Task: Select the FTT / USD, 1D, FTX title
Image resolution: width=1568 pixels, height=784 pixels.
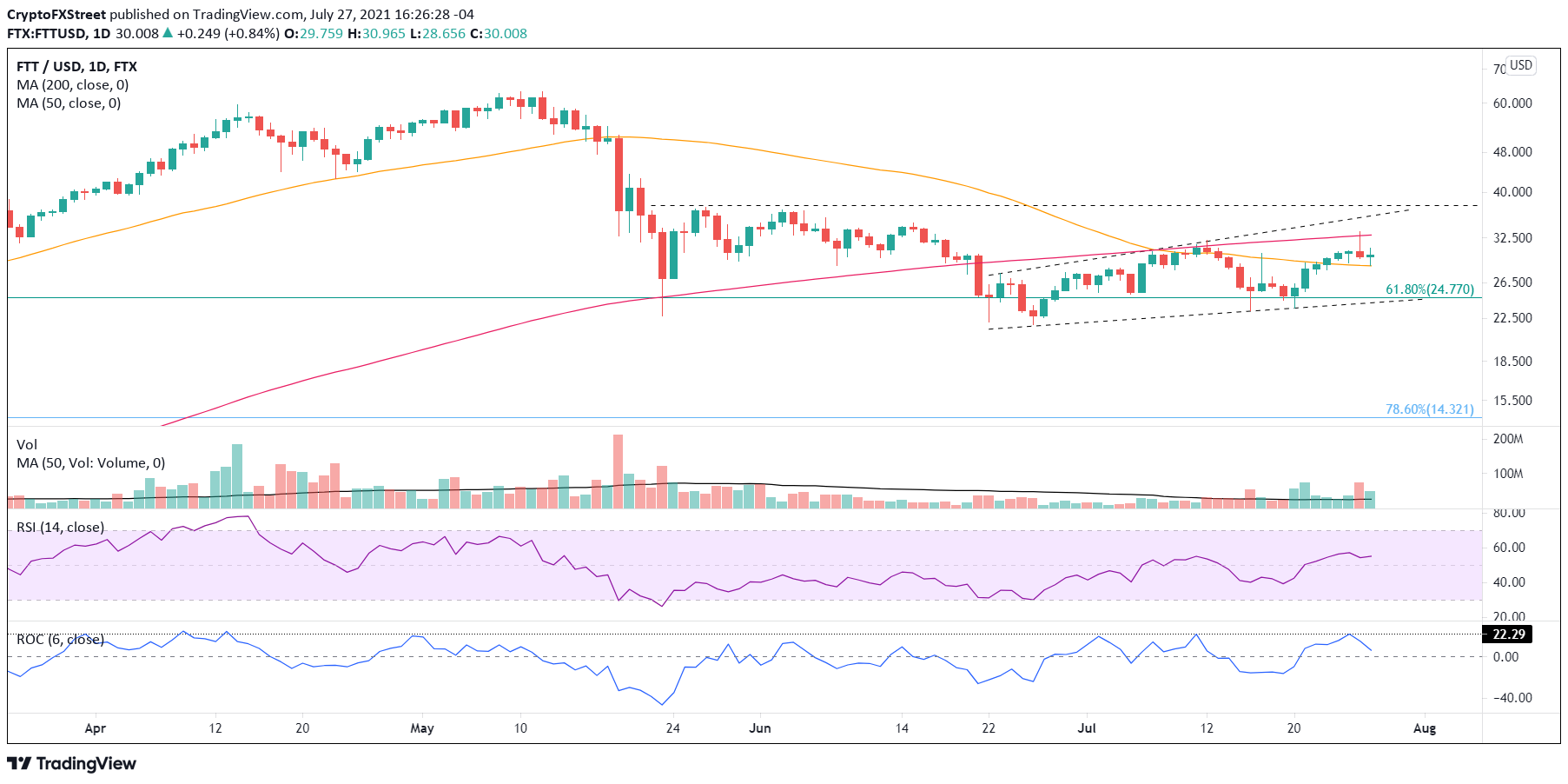Action: [x=76, y=67]
